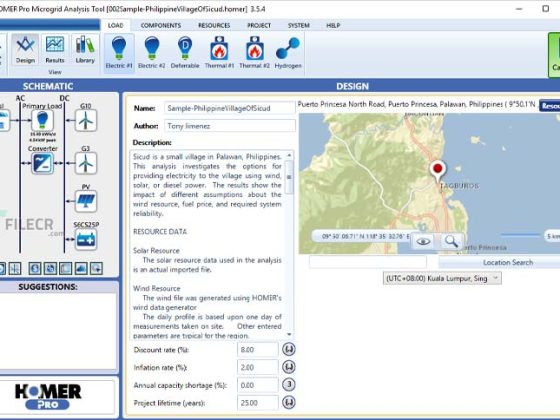Open the Design view
This screenshot has width=560, height=420.
pos(25,50)
